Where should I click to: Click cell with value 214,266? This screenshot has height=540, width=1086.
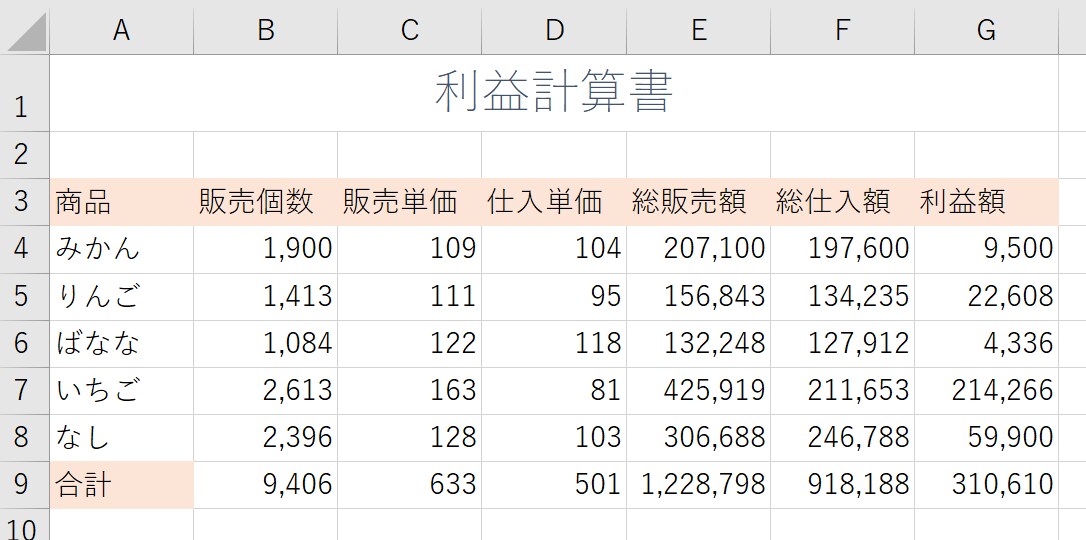click(x=987, y=390)
